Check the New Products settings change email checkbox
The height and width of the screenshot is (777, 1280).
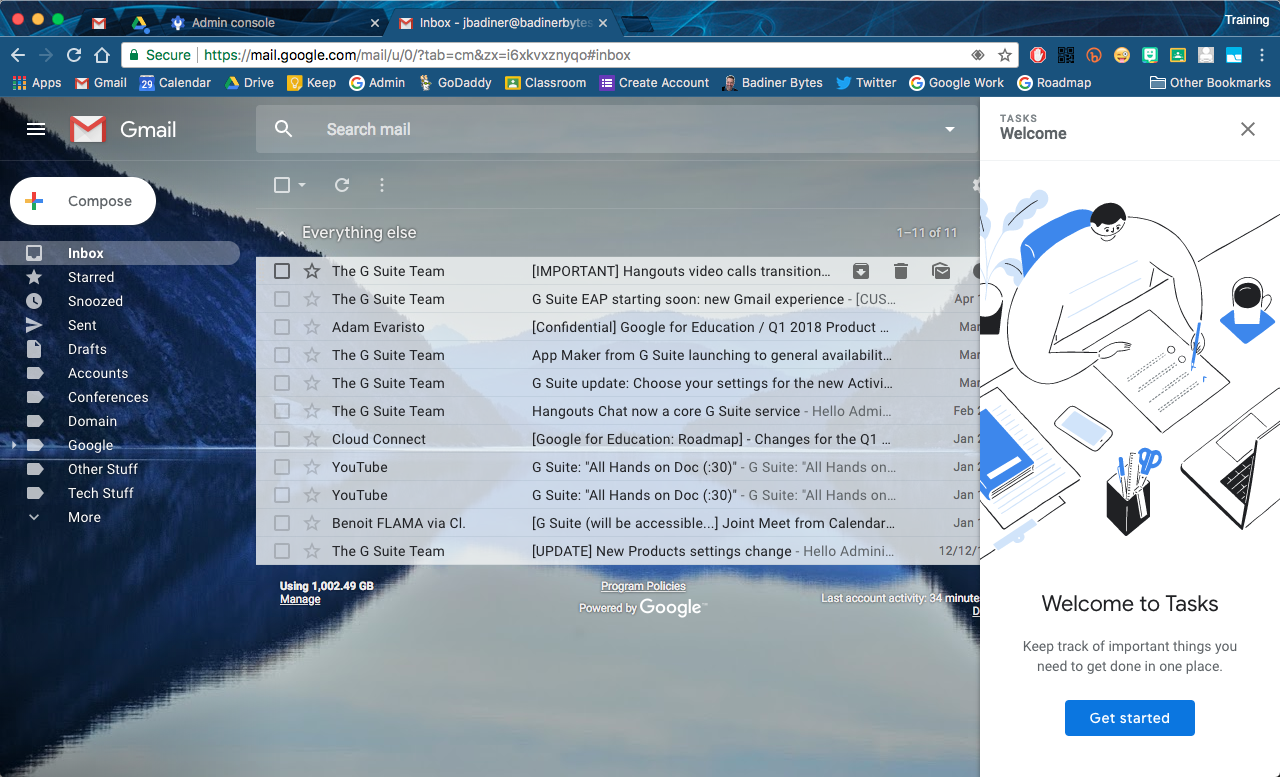pyautogui.click(x=282, y=551)
